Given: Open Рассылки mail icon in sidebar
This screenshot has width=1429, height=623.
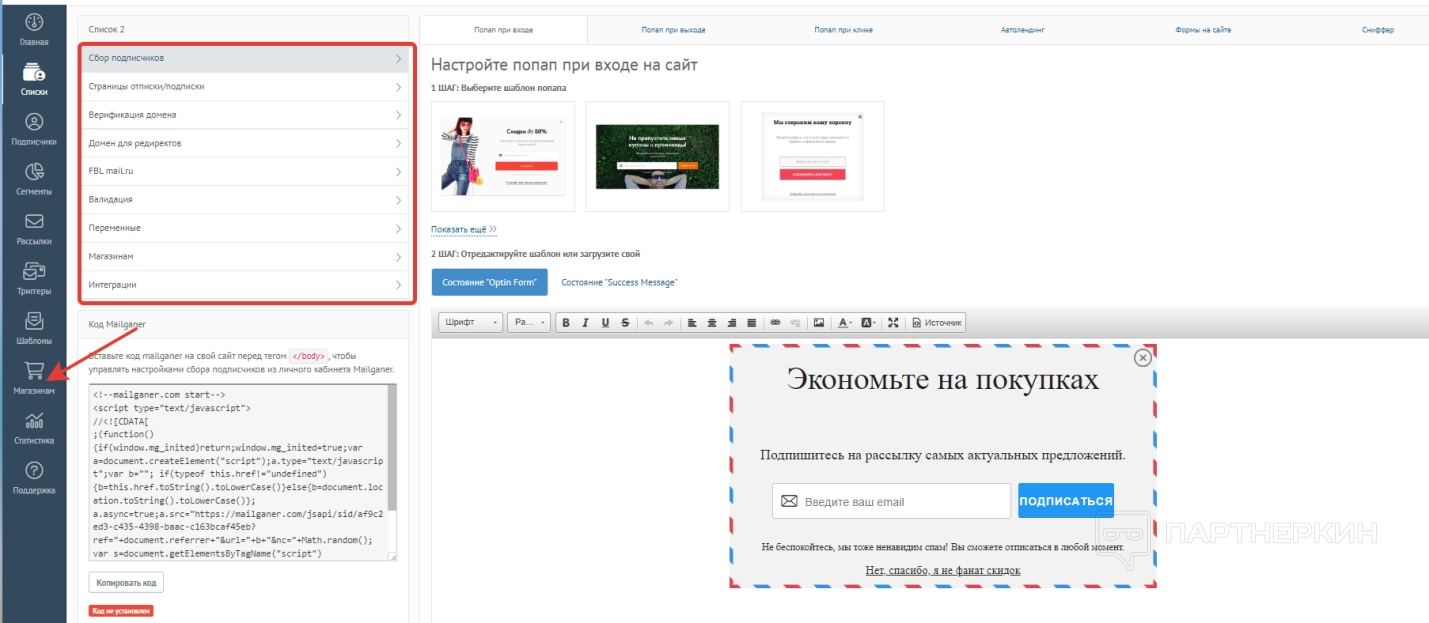Looking at the screenshot, I should (34, 229).
